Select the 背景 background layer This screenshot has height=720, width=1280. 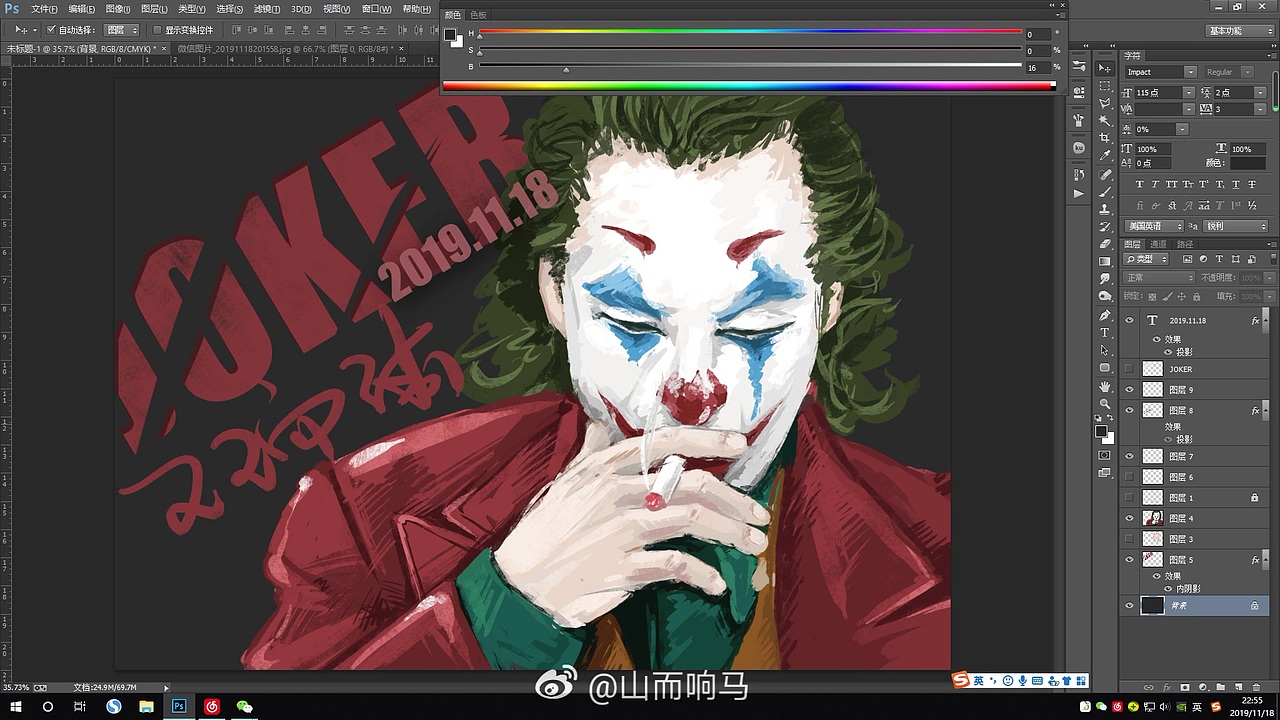click(1195, 605)
